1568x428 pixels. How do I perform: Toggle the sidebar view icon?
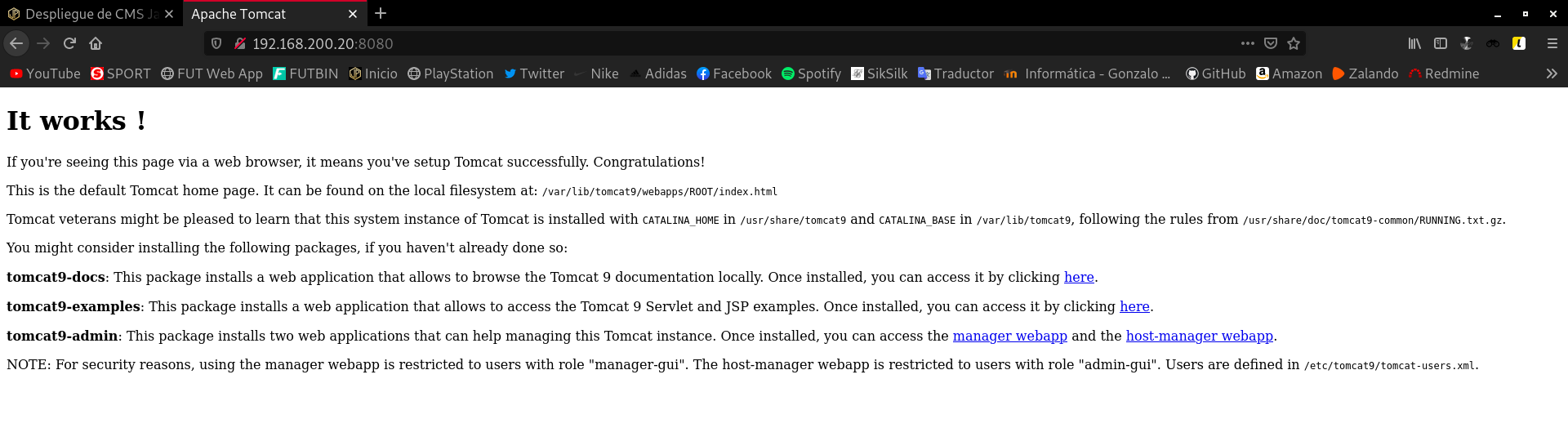coord(1441,43)
